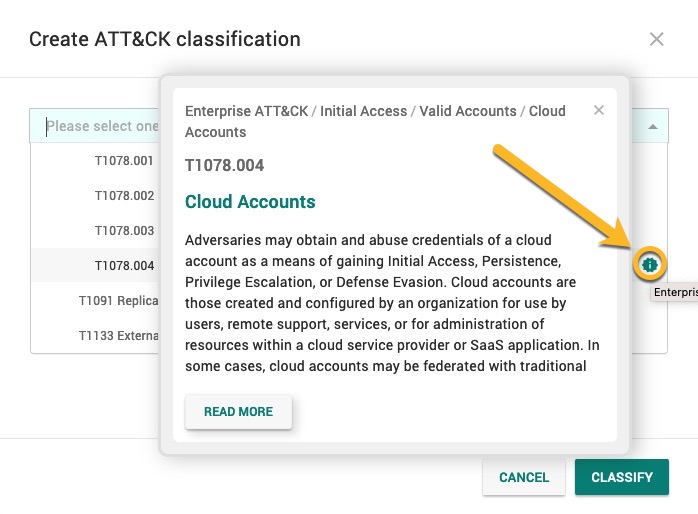This screenshot has height=514, width=698.
Task: Select the highlighted T1078.004 entry
Action: tap(124, 266)
